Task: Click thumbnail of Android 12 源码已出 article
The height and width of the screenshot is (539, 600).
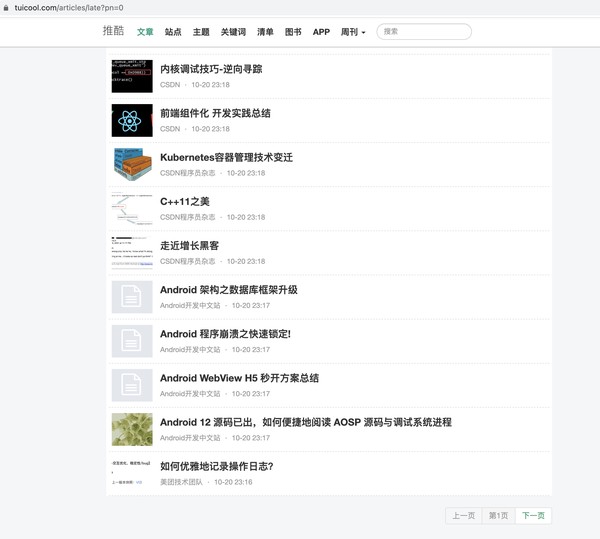Action: [132, 429]
